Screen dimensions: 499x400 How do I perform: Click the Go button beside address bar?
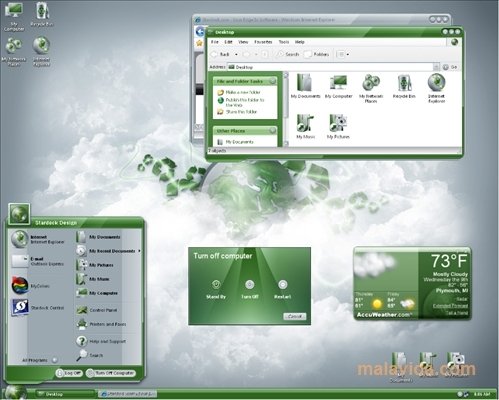click(x=450, y=67)
